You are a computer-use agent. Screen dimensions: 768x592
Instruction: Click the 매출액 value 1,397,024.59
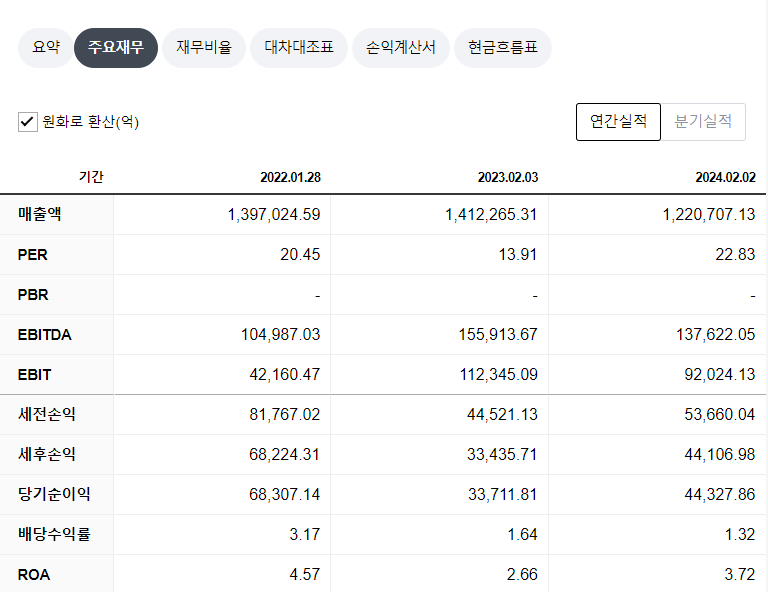[x=274, y=214]
